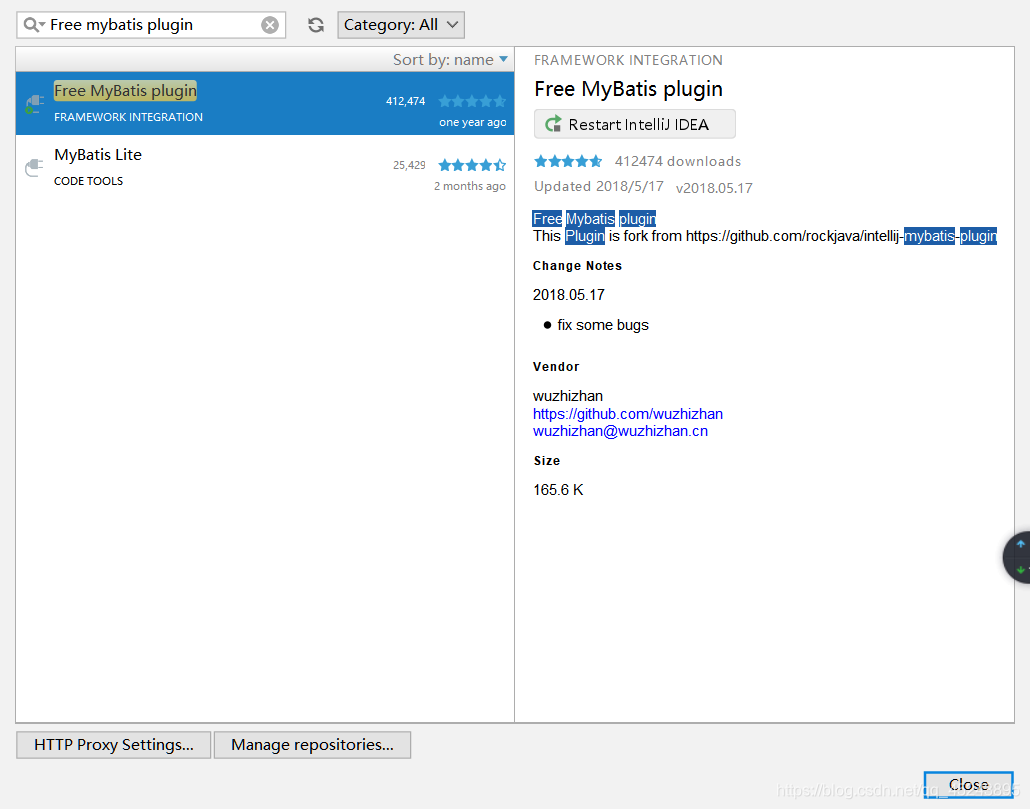Click the Size heading

tap(547, 461)
